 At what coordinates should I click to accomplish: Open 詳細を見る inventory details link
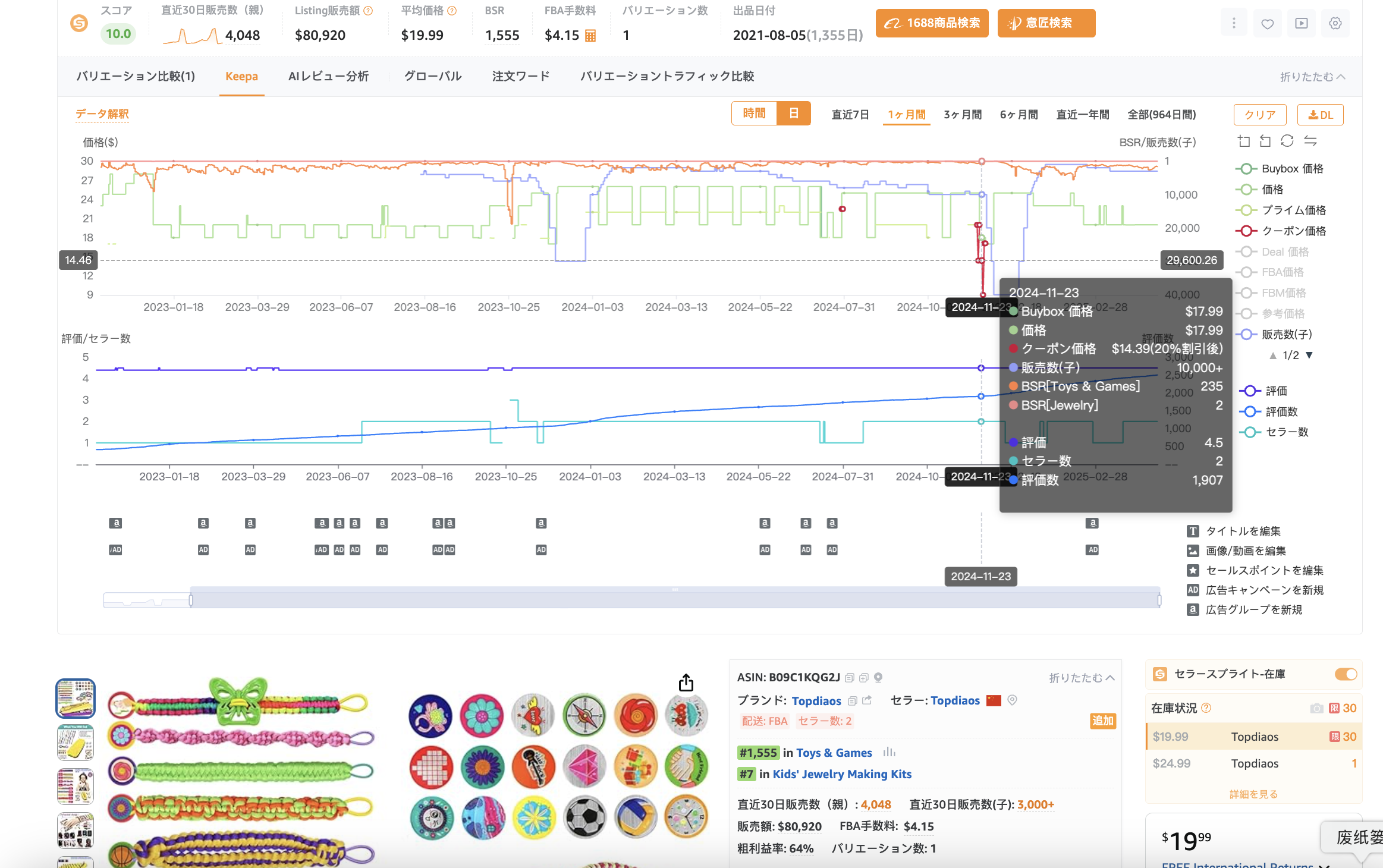(1253, 794)
